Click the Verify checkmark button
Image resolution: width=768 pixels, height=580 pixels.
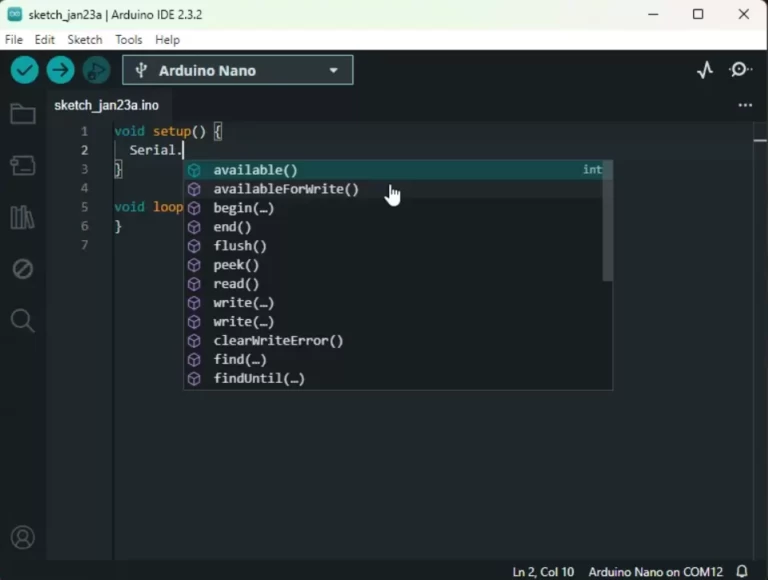[24, 70]
